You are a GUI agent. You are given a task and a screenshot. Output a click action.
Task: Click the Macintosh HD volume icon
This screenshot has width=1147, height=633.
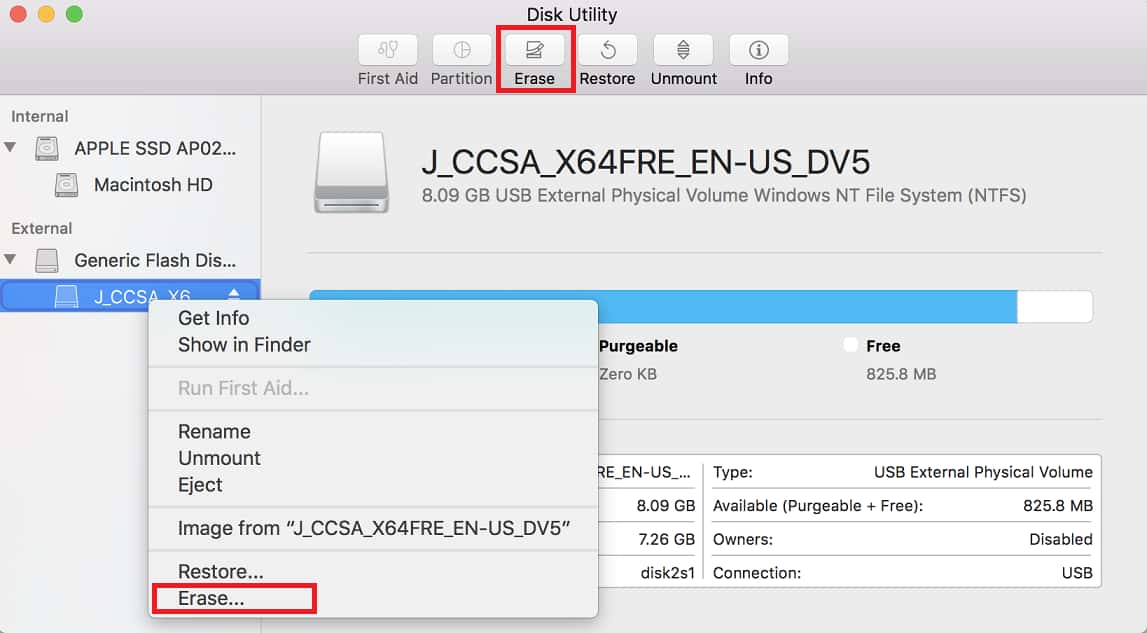[x=67, y=184]
